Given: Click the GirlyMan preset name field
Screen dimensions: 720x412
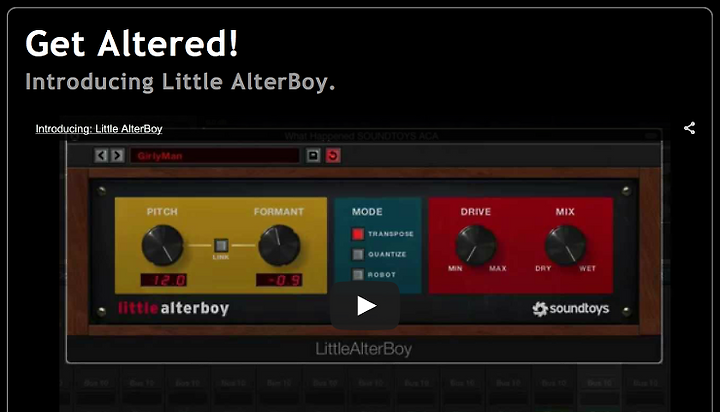Looking at the screenshot, I should pos(214,156).
